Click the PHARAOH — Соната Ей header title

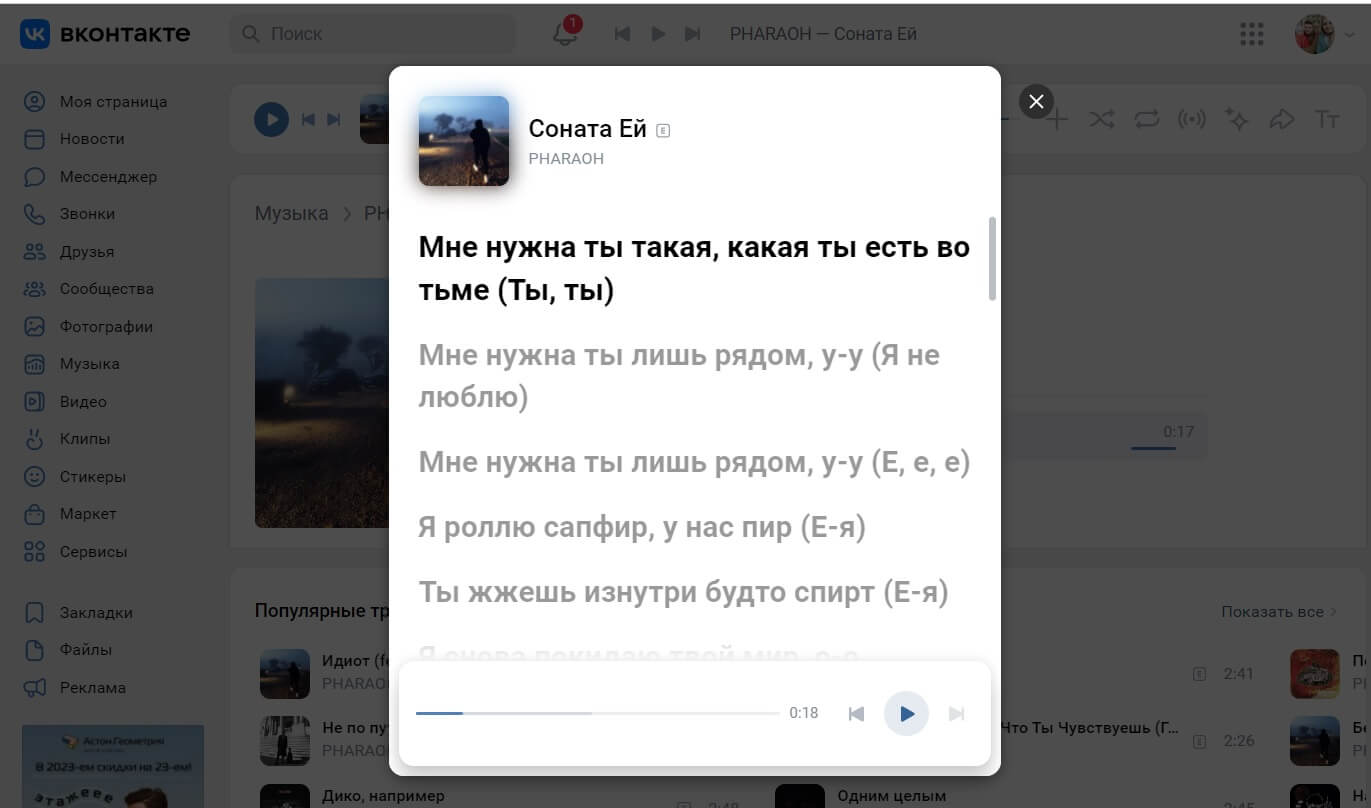pos(823,34)
